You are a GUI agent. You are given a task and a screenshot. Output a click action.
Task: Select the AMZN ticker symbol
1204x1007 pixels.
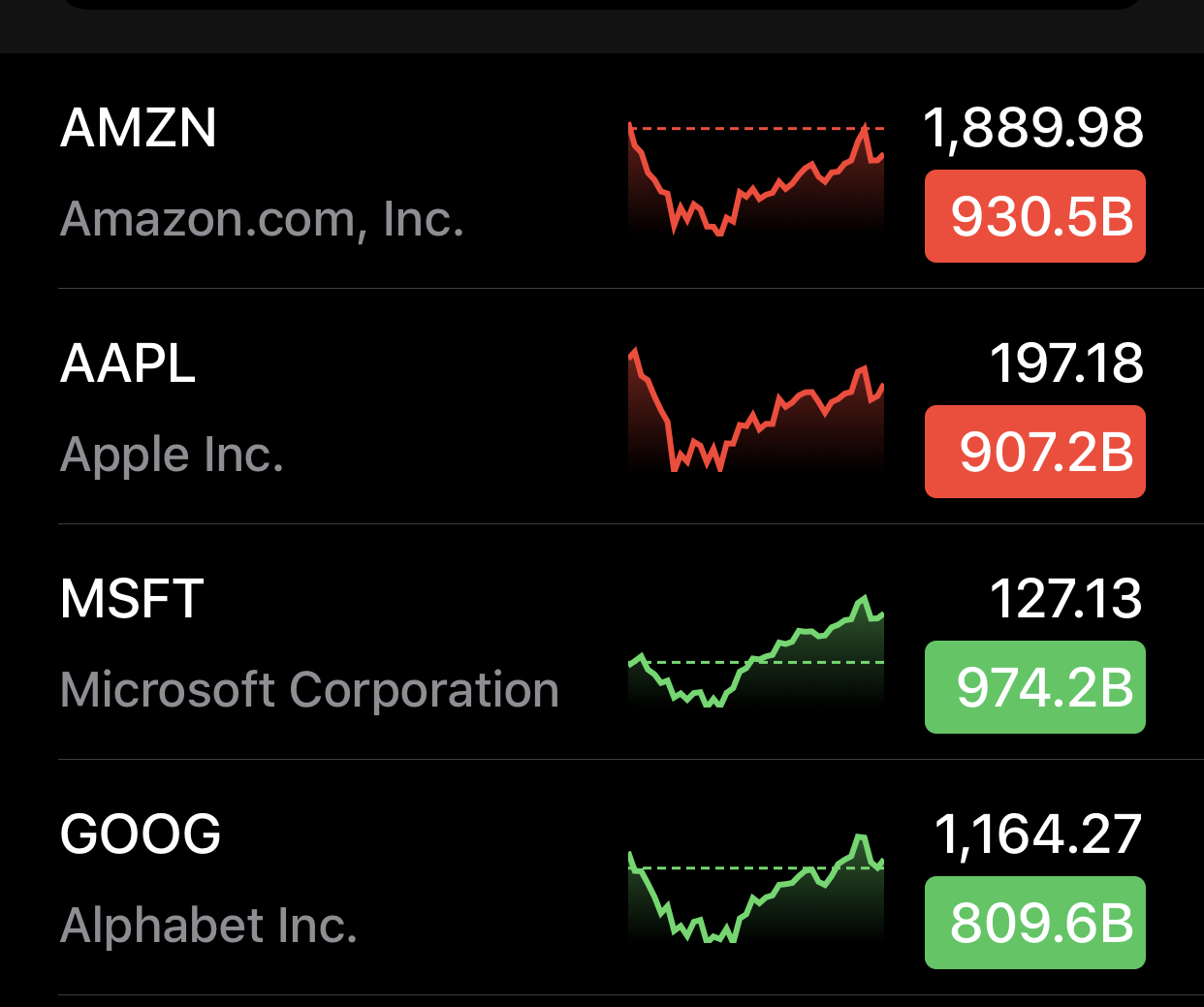click(x=139, y=128)
